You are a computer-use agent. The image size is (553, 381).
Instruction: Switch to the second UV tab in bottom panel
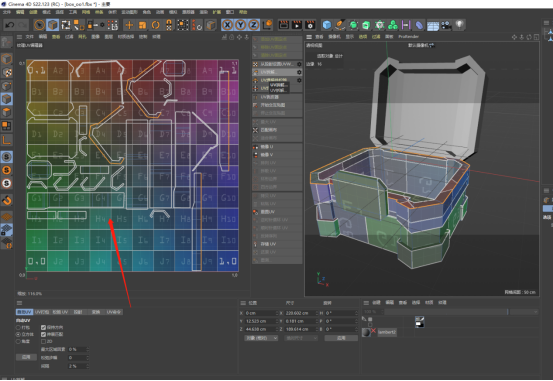pyautogui.click(x=42, y=312)
